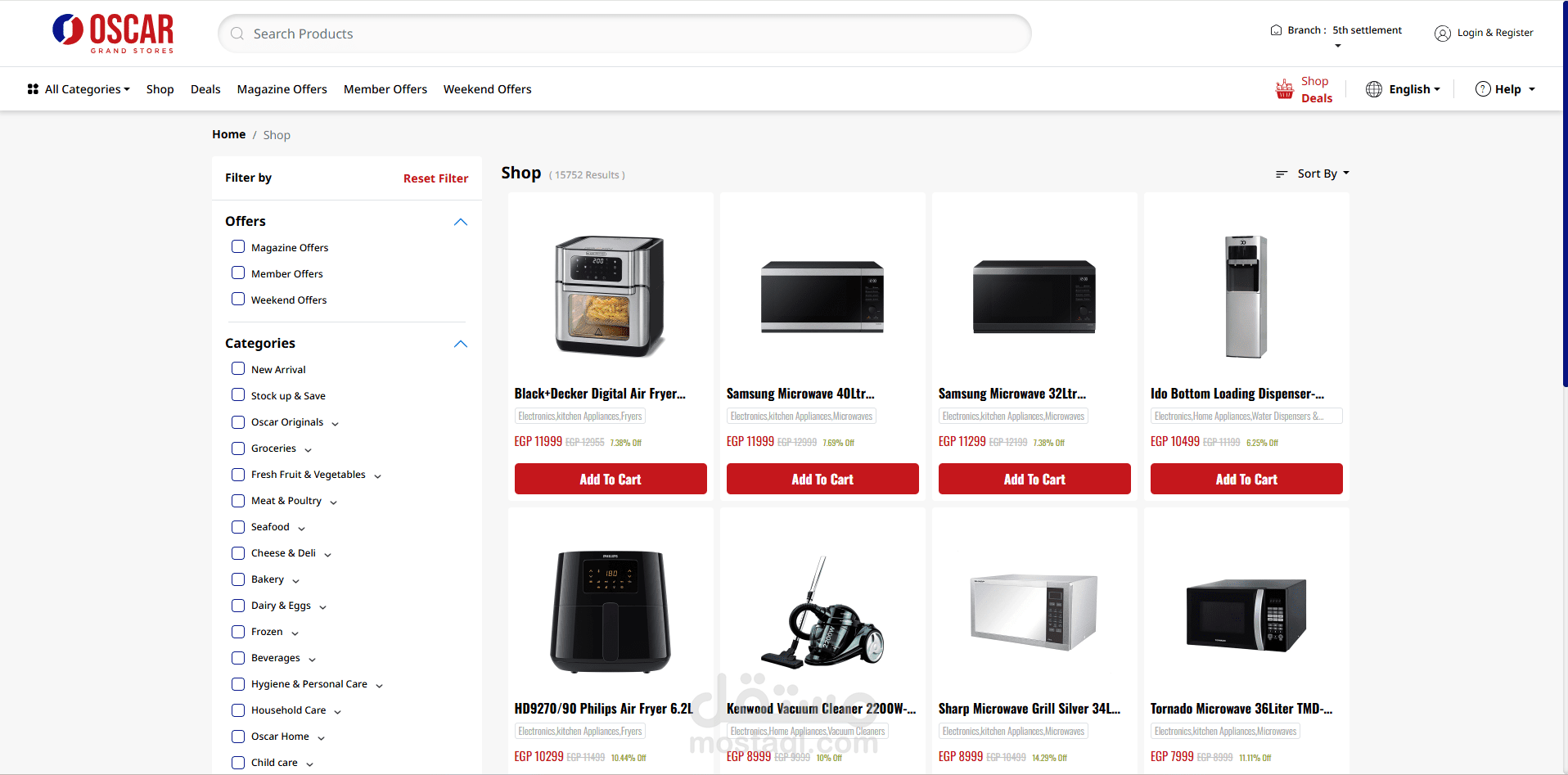Image resolution: width=1568 pixels, height=775 pixels.
Task: Expand the Dairy & Eggs arrow
Action: 323,607
